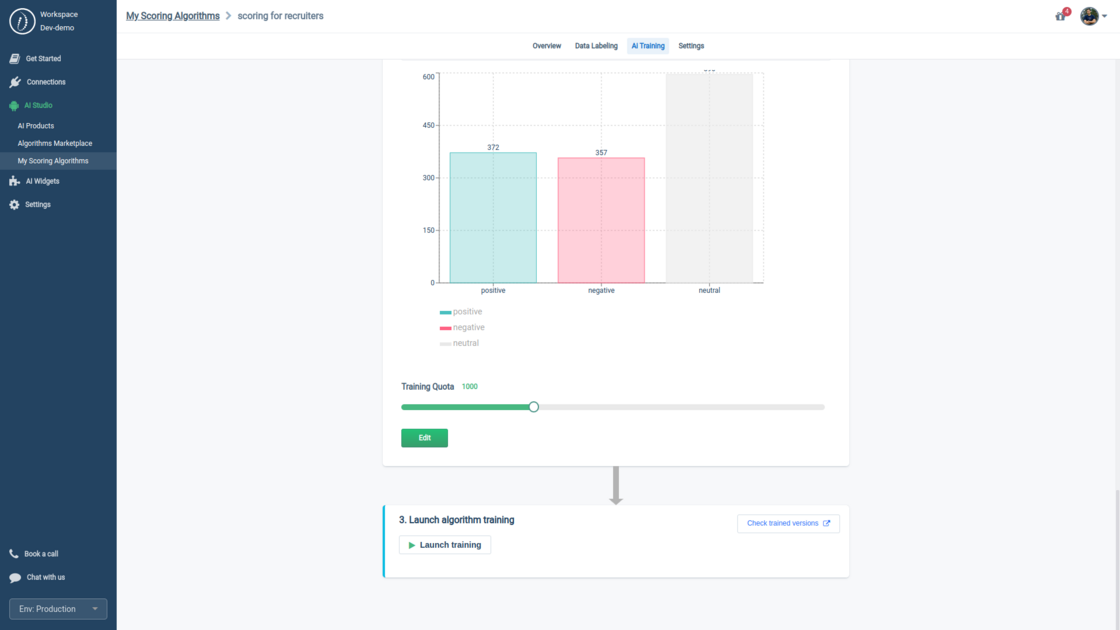This screenshot has height=630, width=1120.
Task: Open Check trained versions link
Action: coord(789,524)
